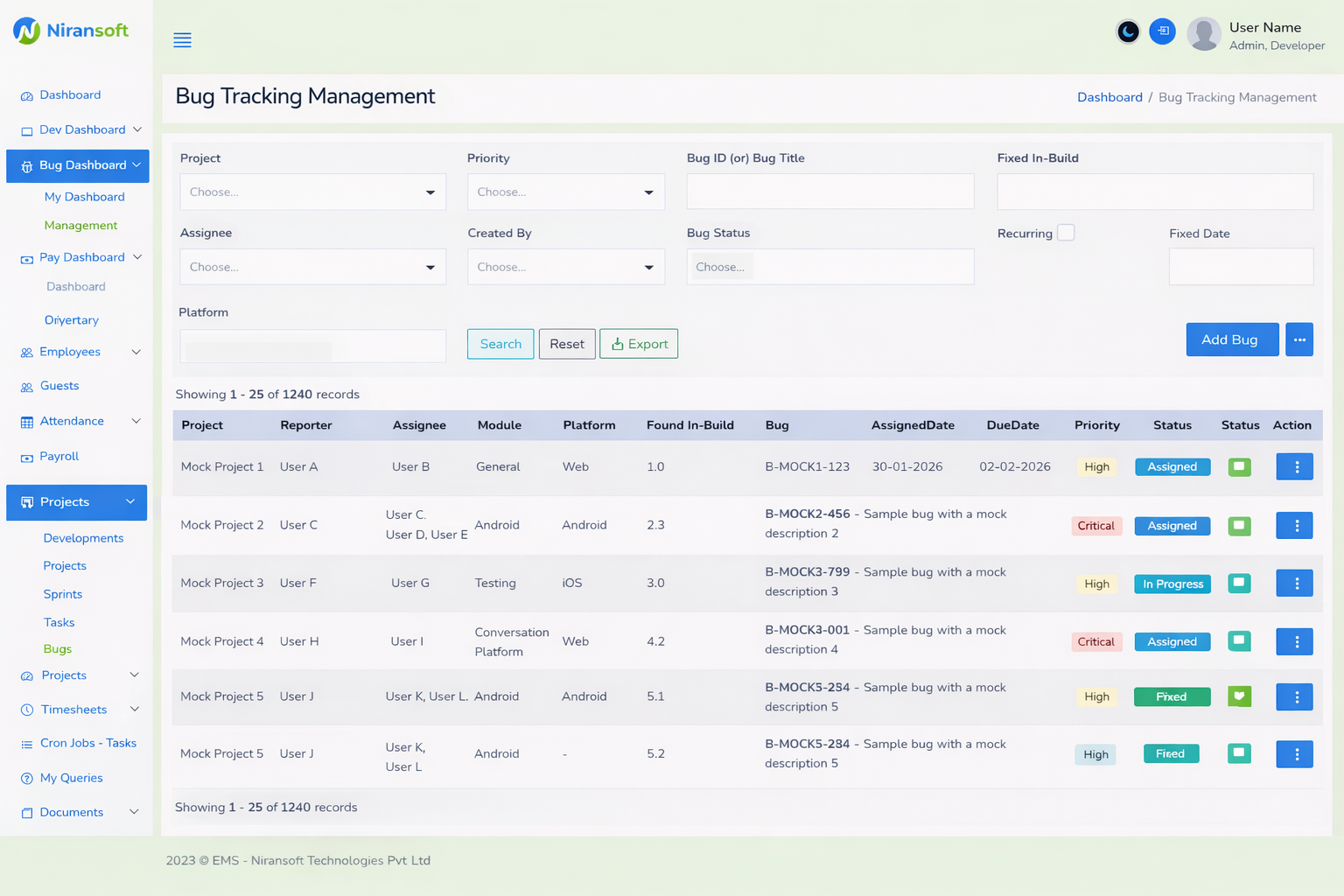Open the action menu for B-MOCK5-284
The width and height of the screenshot is (1344, 896).
[1295, 753]
